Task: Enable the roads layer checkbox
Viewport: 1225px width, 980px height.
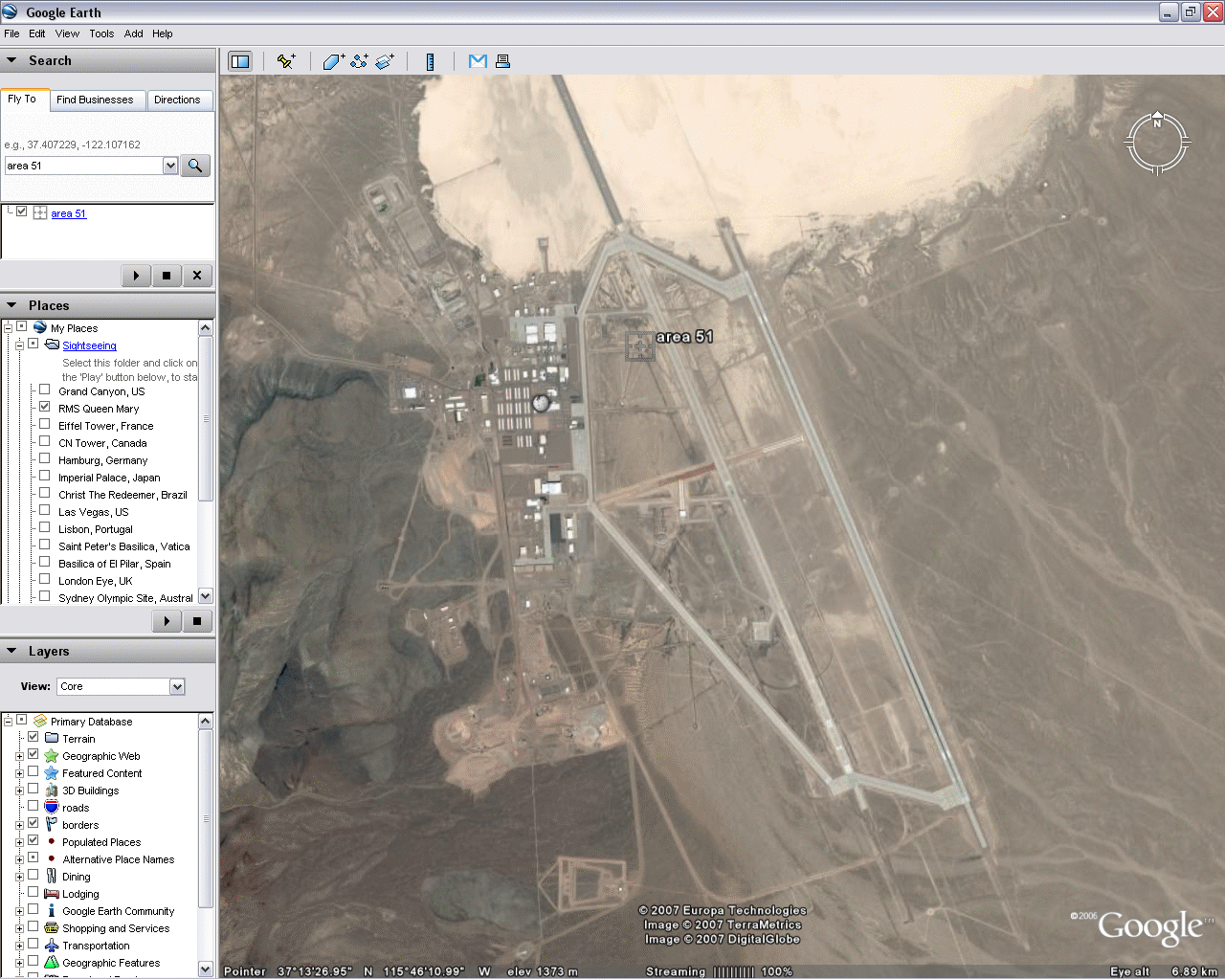Action: (33, 807)
